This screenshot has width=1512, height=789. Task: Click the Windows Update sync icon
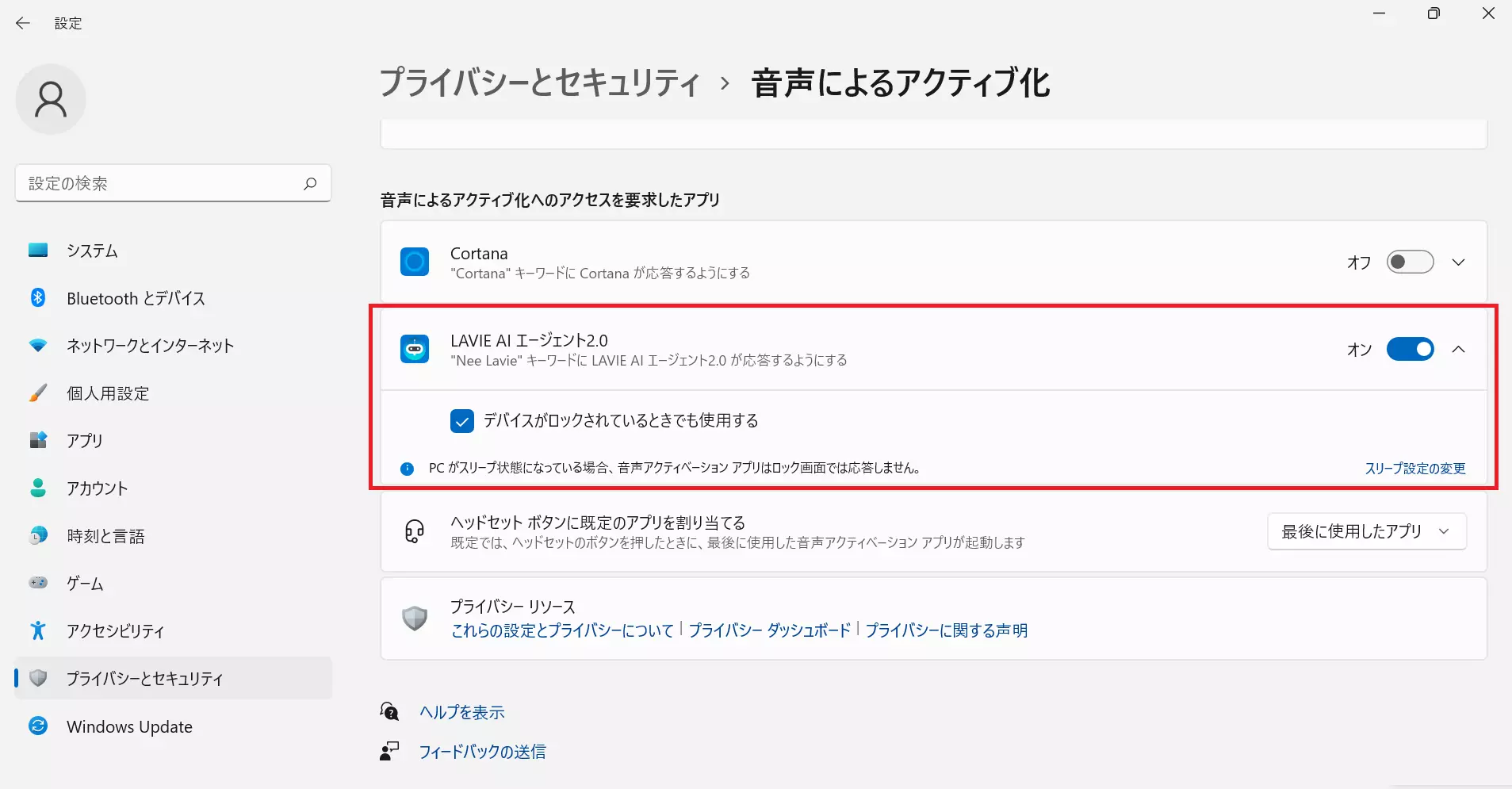38,726
